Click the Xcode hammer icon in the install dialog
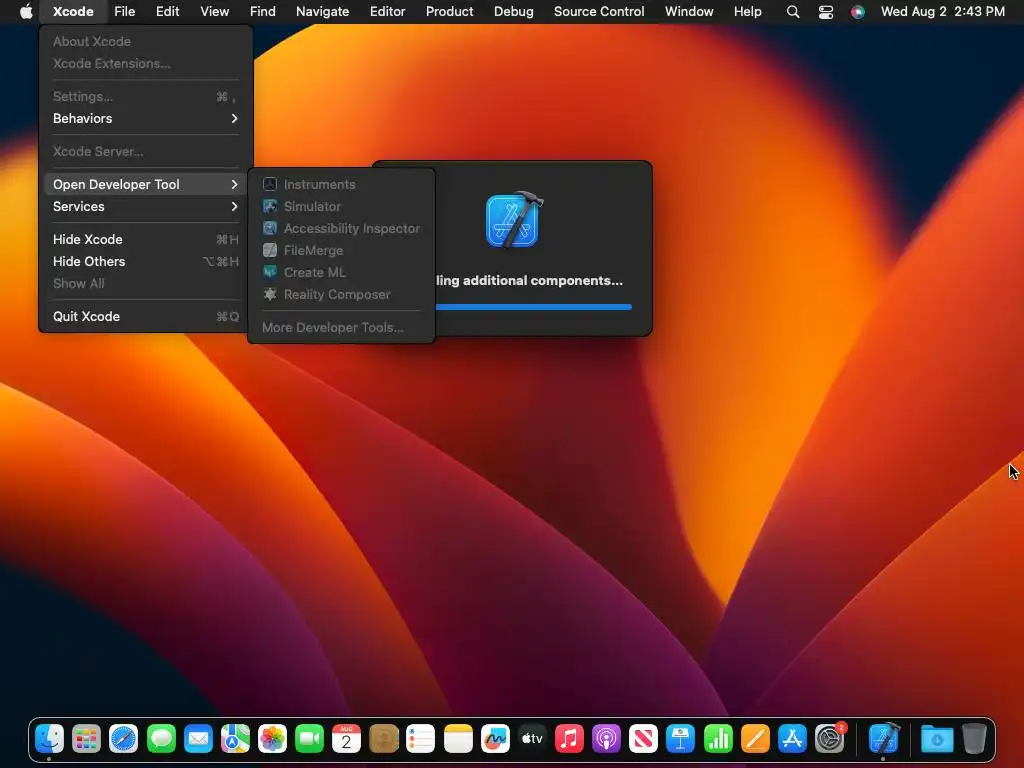1024x768 pixels. (x=514, y=220)
